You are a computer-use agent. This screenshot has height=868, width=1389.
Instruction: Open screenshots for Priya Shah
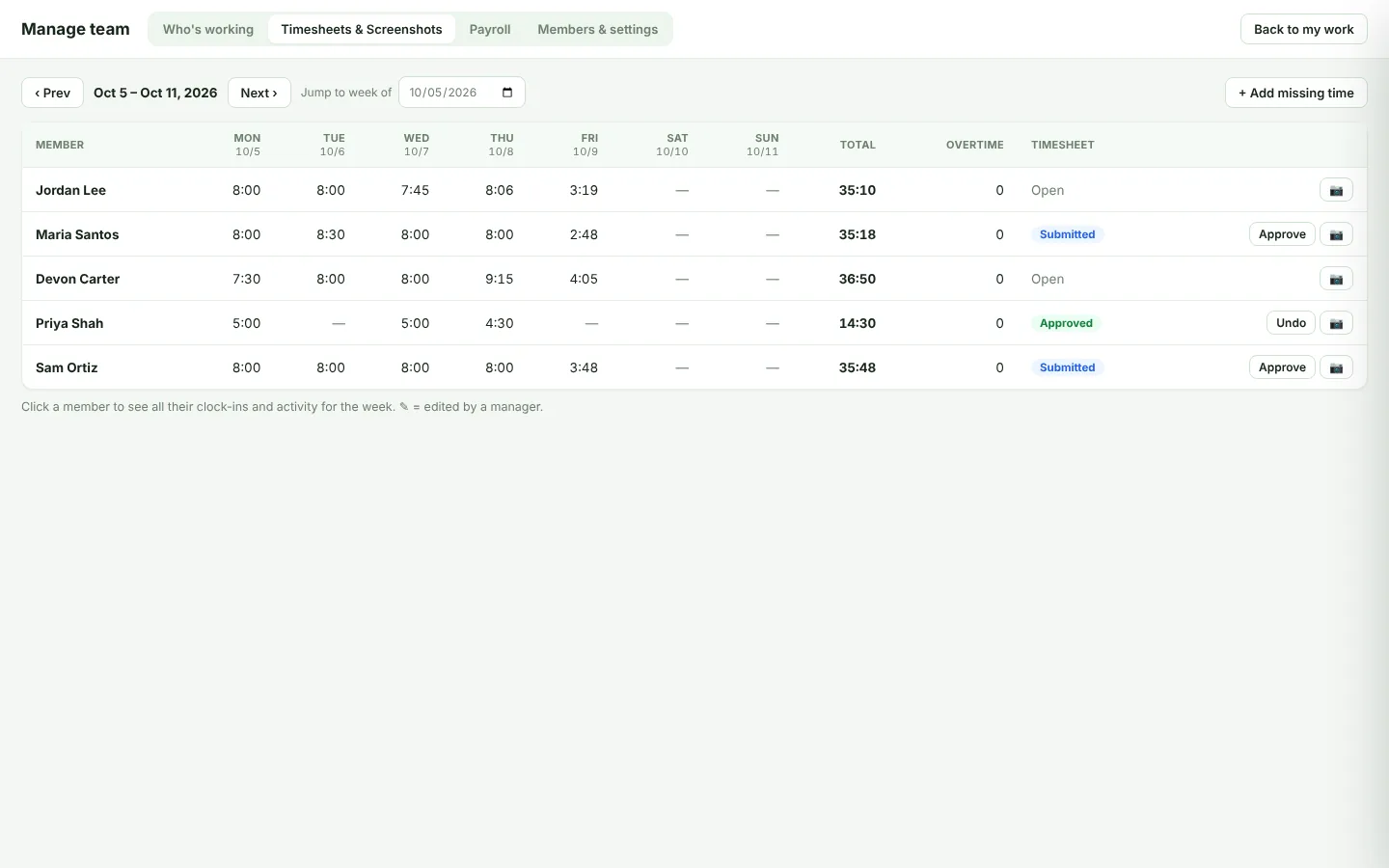click(x=1336, y=323)
